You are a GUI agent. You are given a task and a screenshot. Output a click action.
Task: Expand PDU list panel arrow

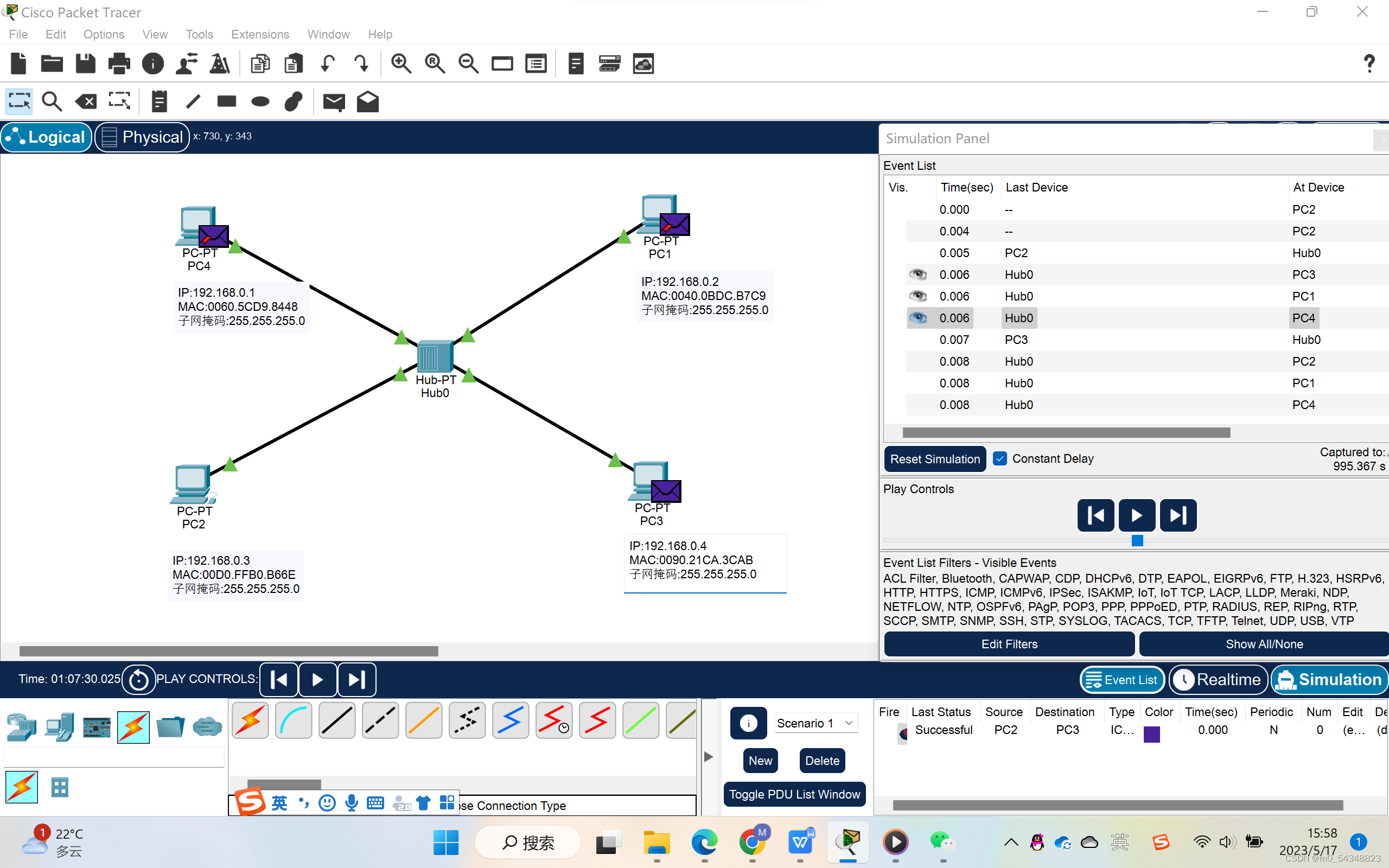coord(709,757)
